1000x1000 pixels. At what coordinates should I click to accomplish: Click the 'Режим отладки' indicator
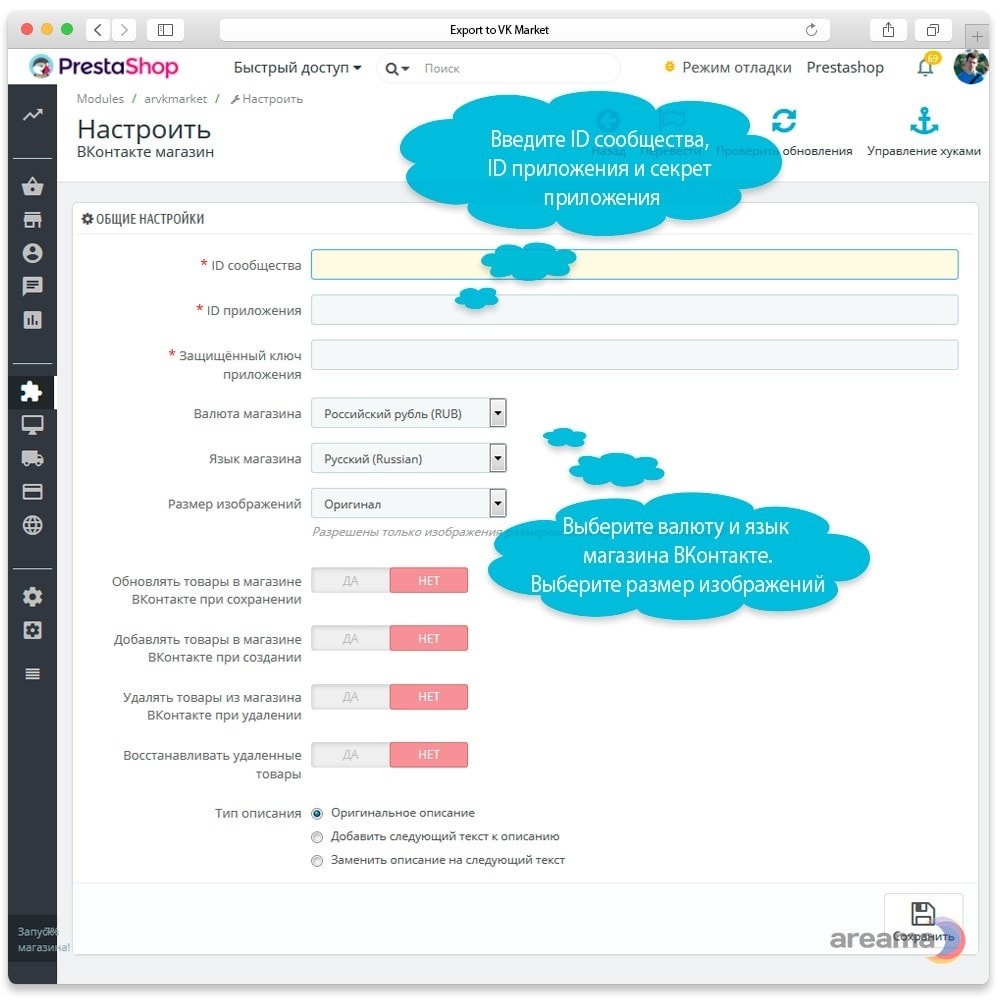click(728, 68)
